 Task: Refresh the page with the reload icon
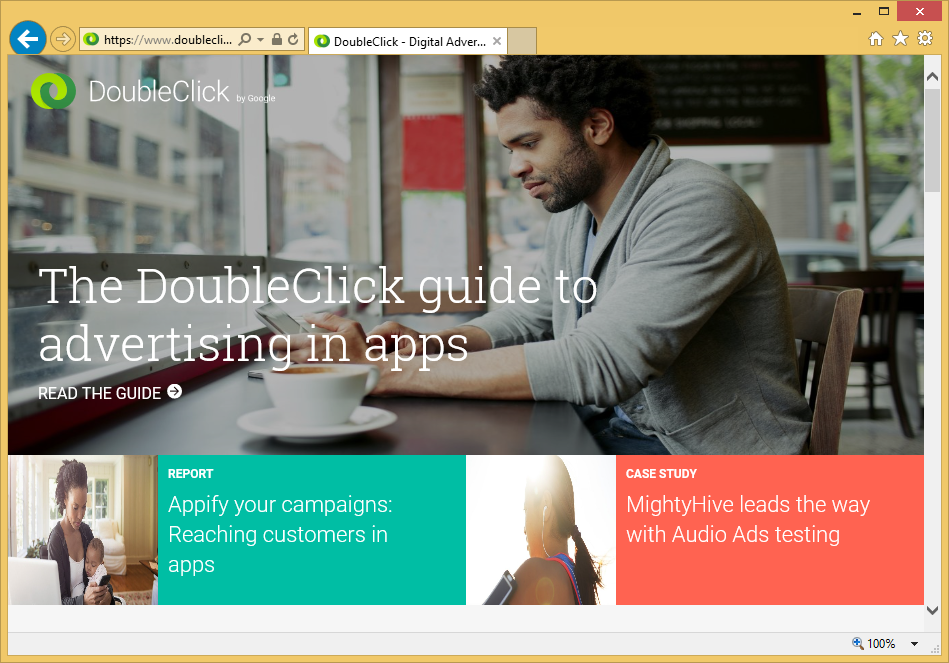click(x=293, y=40)
